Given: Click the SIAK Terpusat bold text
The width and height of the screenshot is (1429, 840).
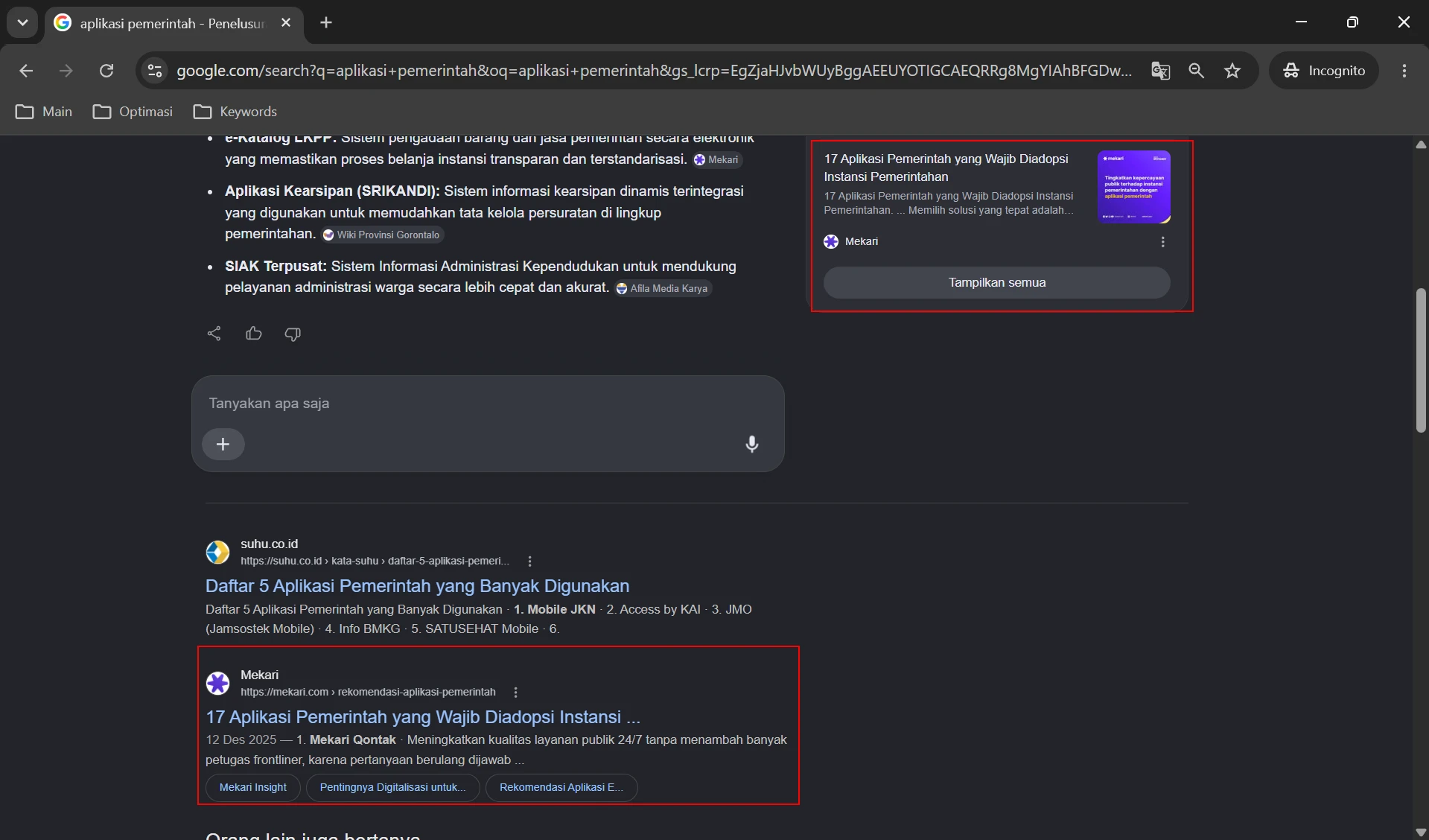Looking at the screenshot, I should coord(276,267).
